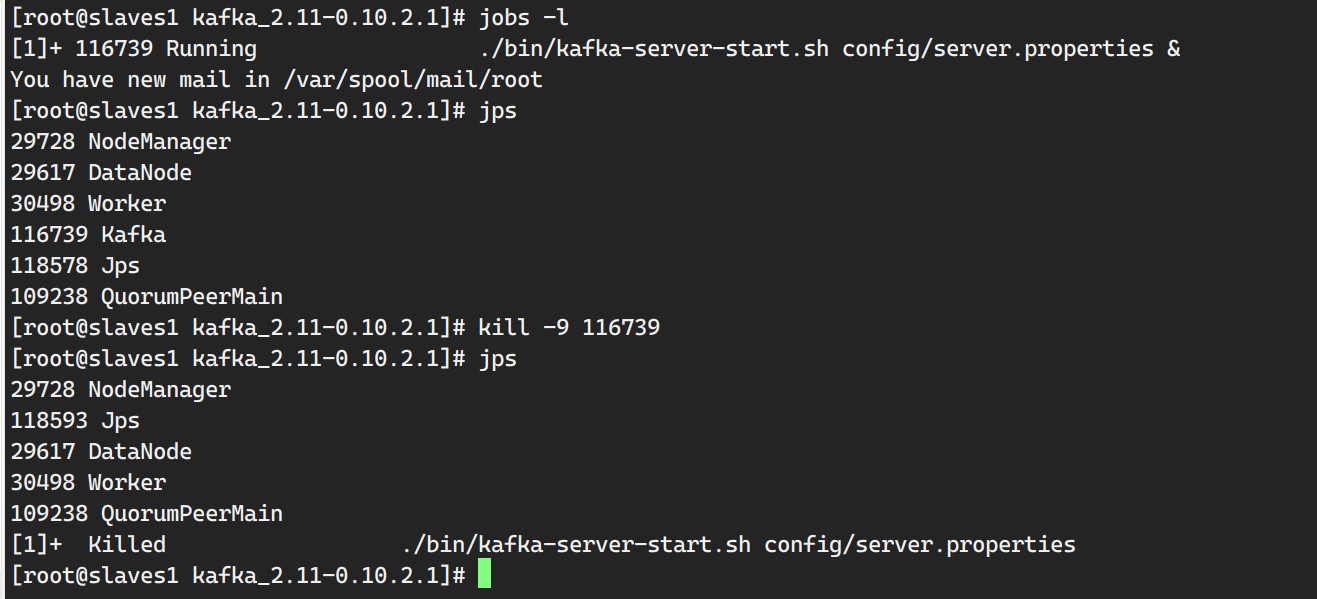Click the 'kill -9 116739' command

tap(569, 327)
